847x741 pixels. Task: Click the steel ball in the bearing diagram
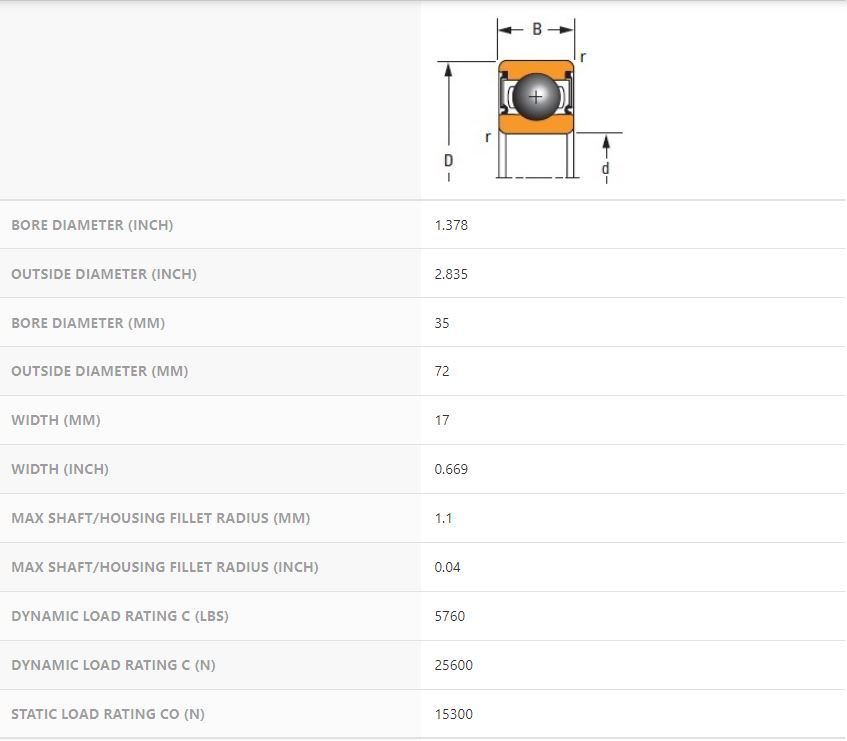[x=537, y=97]
